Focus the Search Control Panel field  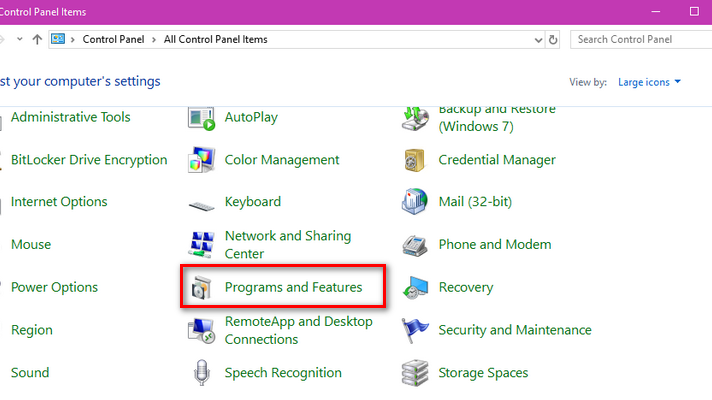(641, 40)
